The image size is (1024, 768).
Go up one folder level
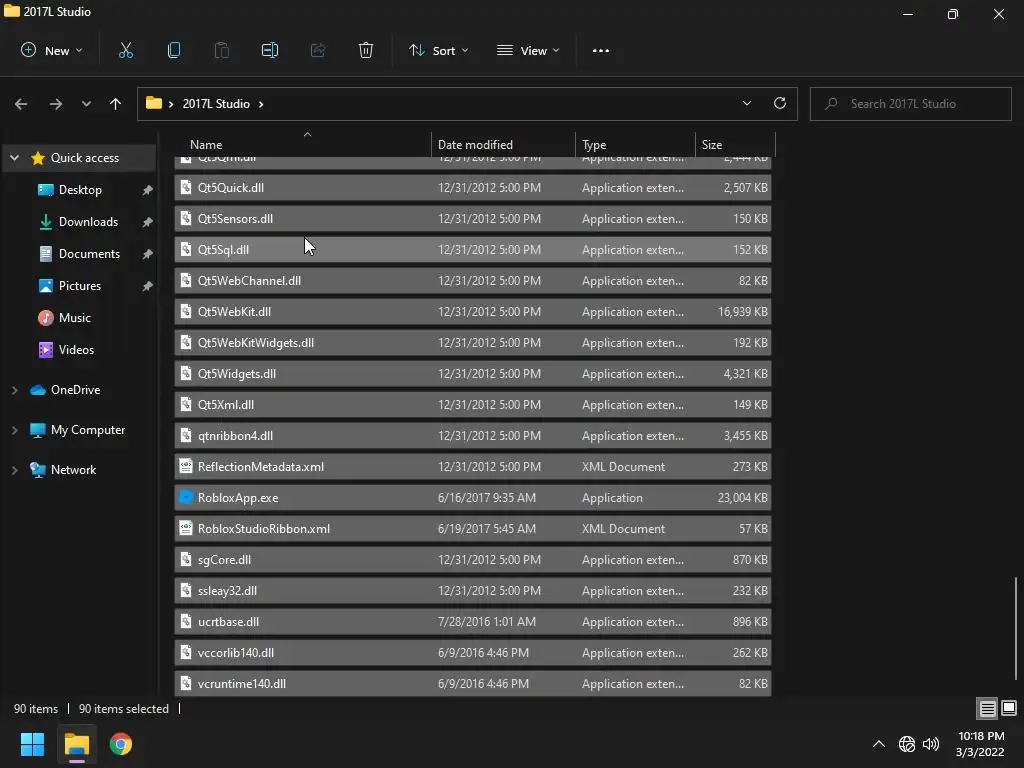(x=116, y=104)
